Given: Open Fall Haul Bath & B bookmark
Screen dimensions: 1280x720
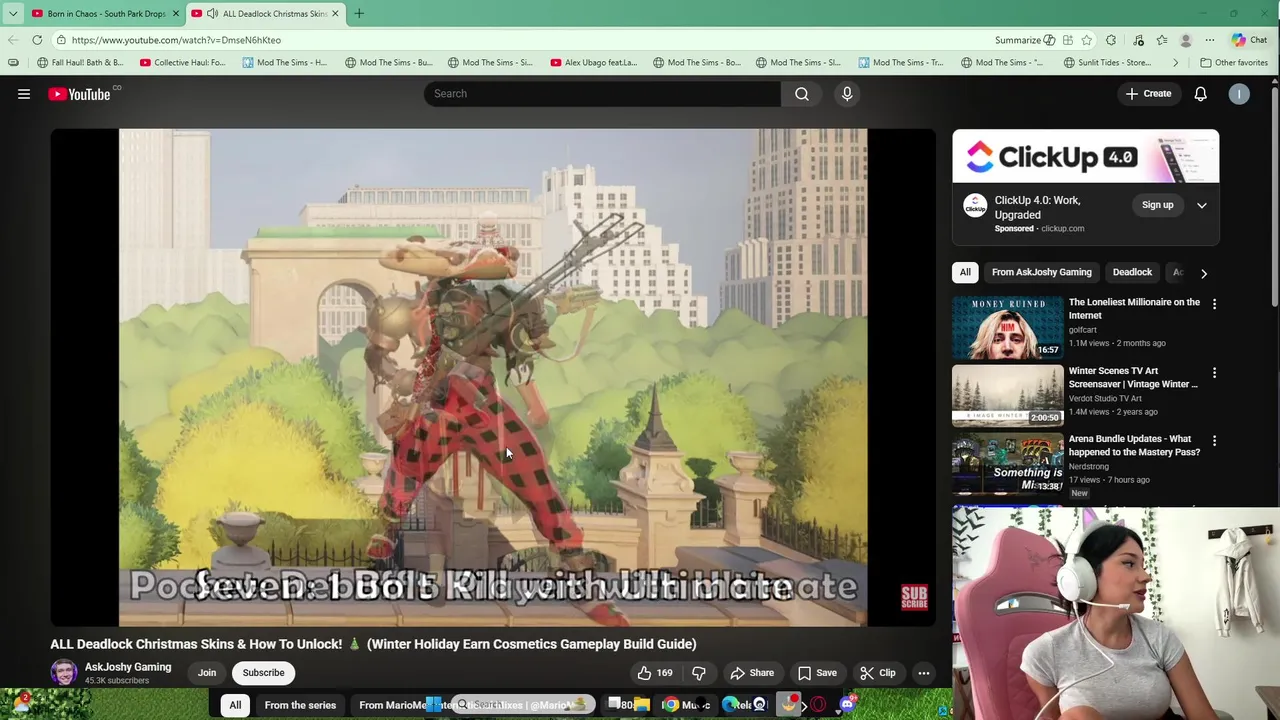Looking at the screenshot, I should click(80, 62).
